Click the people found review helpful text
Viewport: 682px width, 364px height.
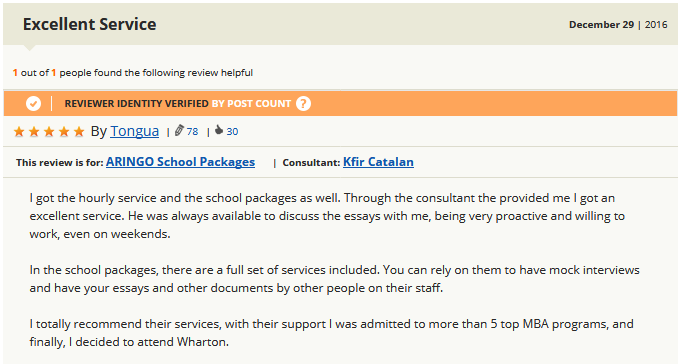pyautogui.click(x=133, y=73)
